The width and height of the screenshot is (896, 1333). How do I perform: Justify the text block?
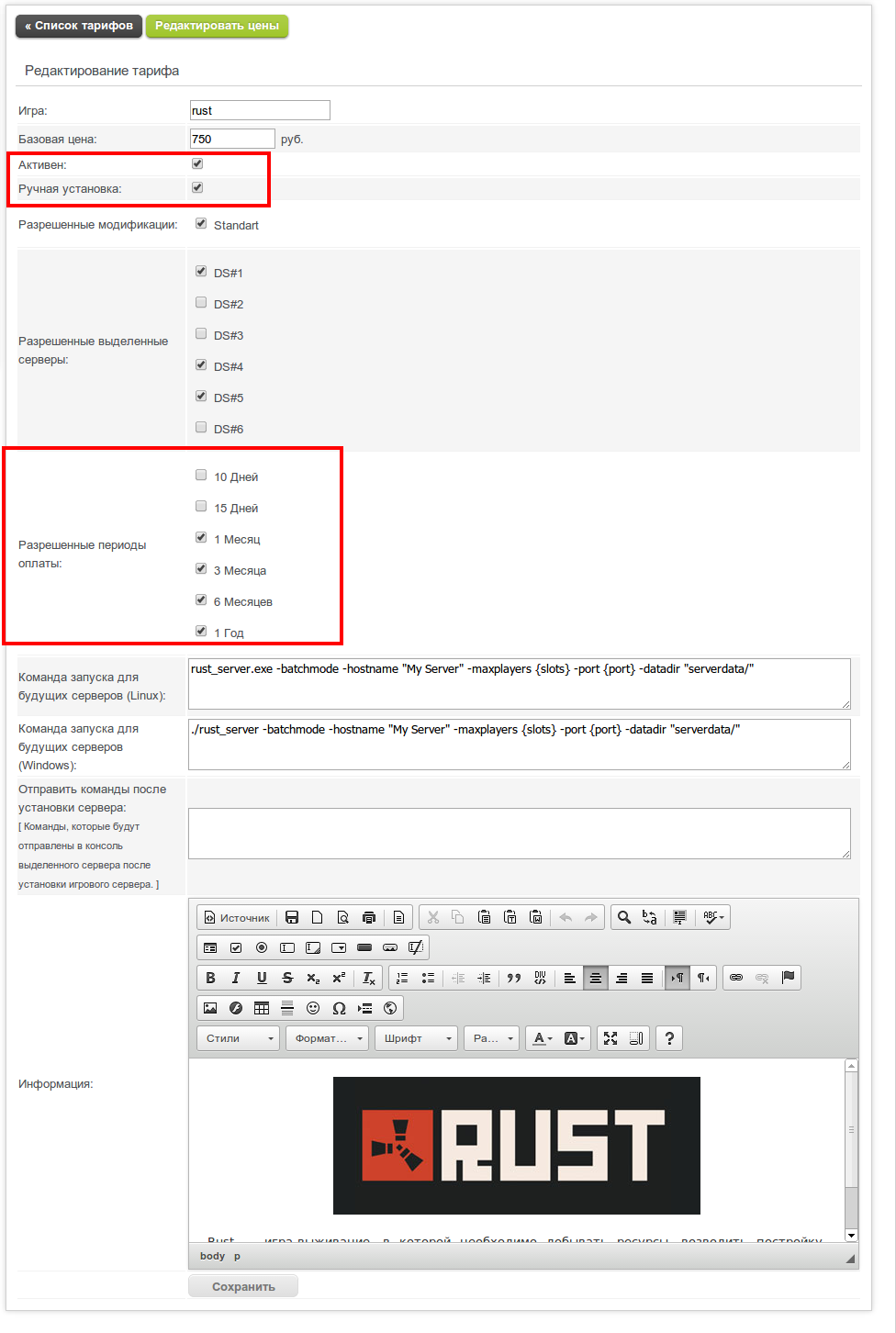click(x=647, y=978)
